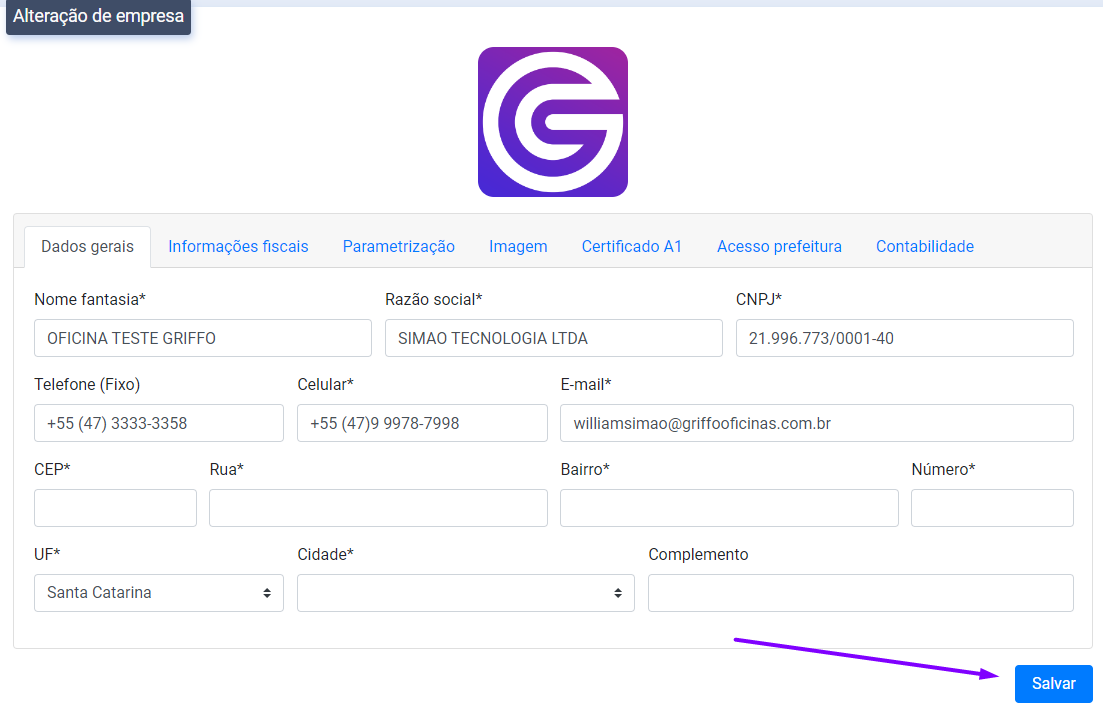Open the Parametrização tab
This screenshot has height=714, width=1103.
[x=398, y=247]
